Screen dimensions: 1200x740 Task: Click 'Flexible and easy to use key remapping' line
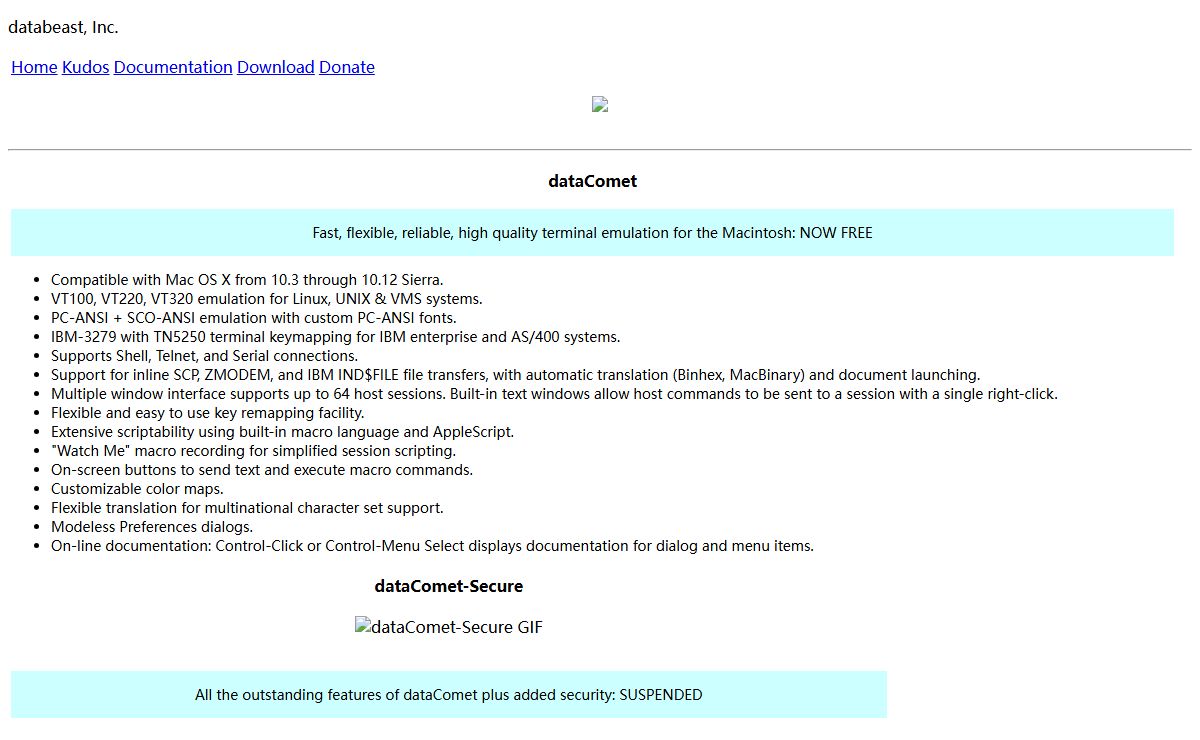(x=208, y=413)
